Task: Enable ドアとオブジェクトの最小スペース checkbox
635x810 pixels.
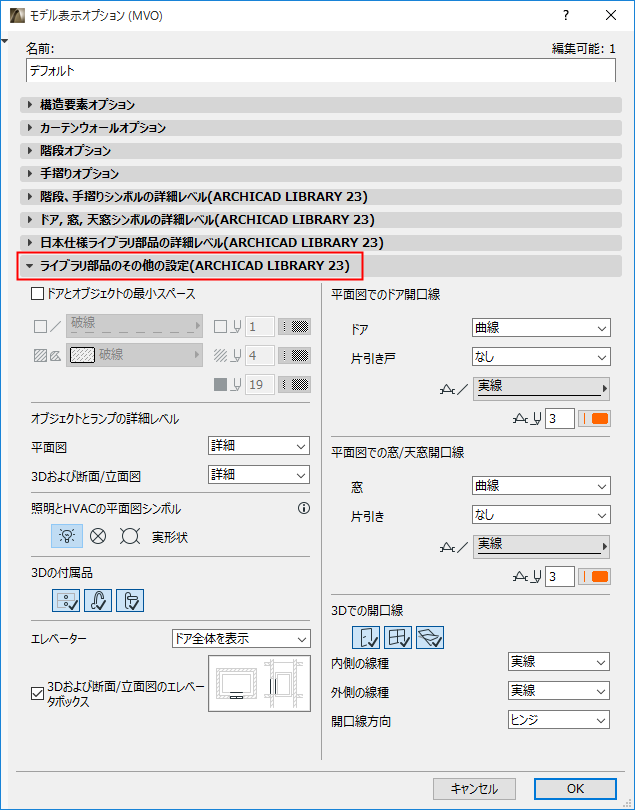Action: tap(37, 294)
